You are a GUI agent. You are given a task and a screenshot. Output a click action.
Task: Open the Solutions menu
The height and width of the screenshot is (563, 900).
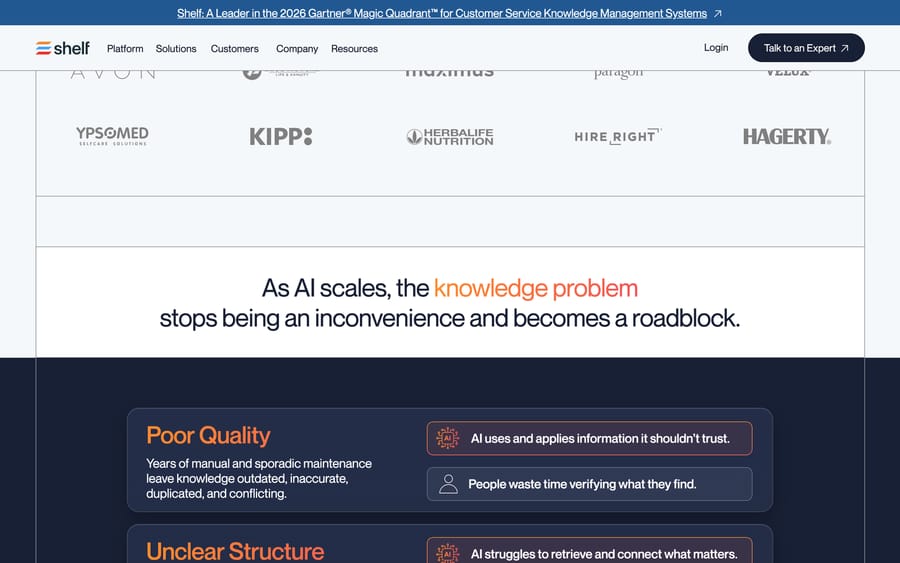[176, 49]
